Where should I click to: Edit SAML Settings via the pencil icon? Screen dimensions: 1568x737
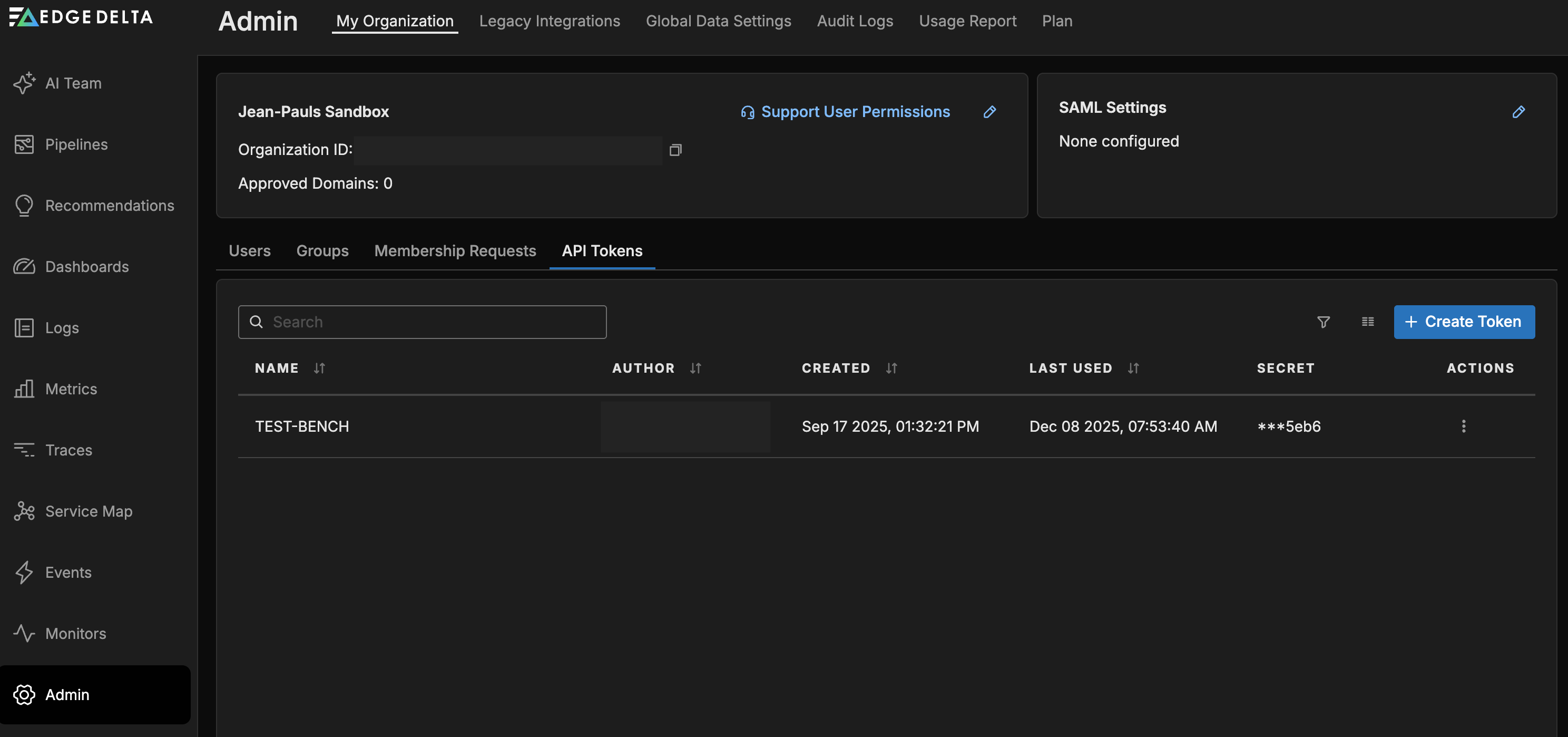(1518, 111)
